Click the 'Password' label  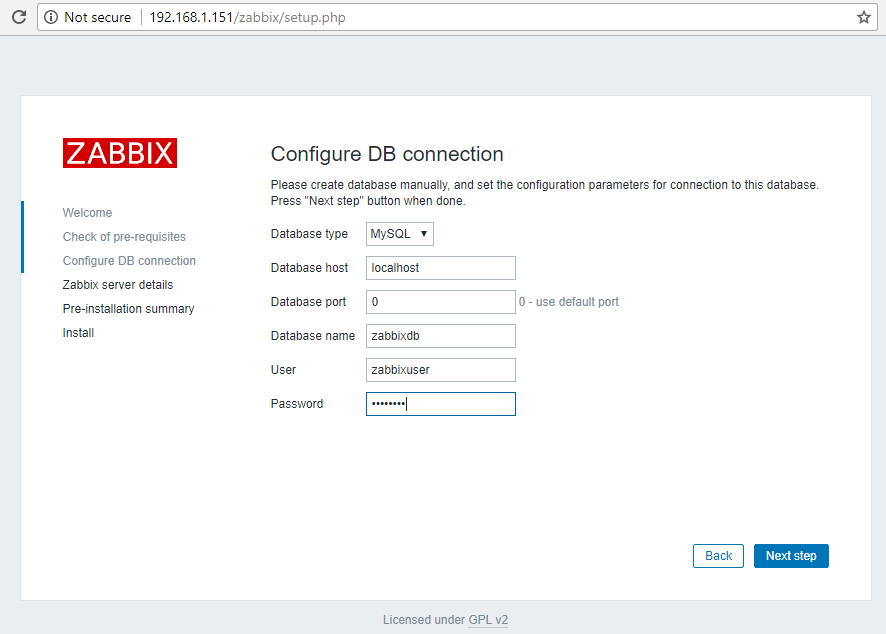coord(297,404)
